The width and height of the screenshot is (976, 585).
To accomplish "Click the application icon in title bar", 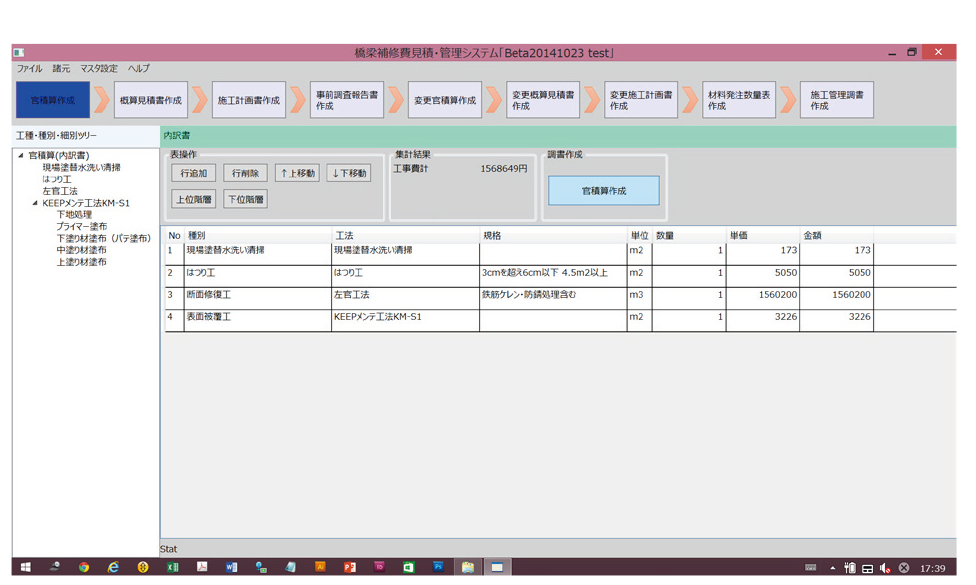I will pos(19,52).
